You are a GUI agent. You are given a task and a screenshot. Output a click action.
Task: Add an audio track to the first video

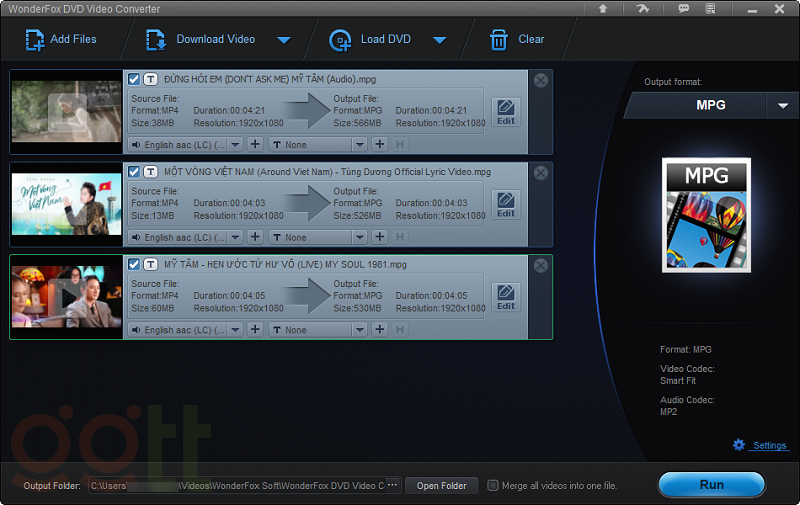pyautogui.click(x=255, y=144)
